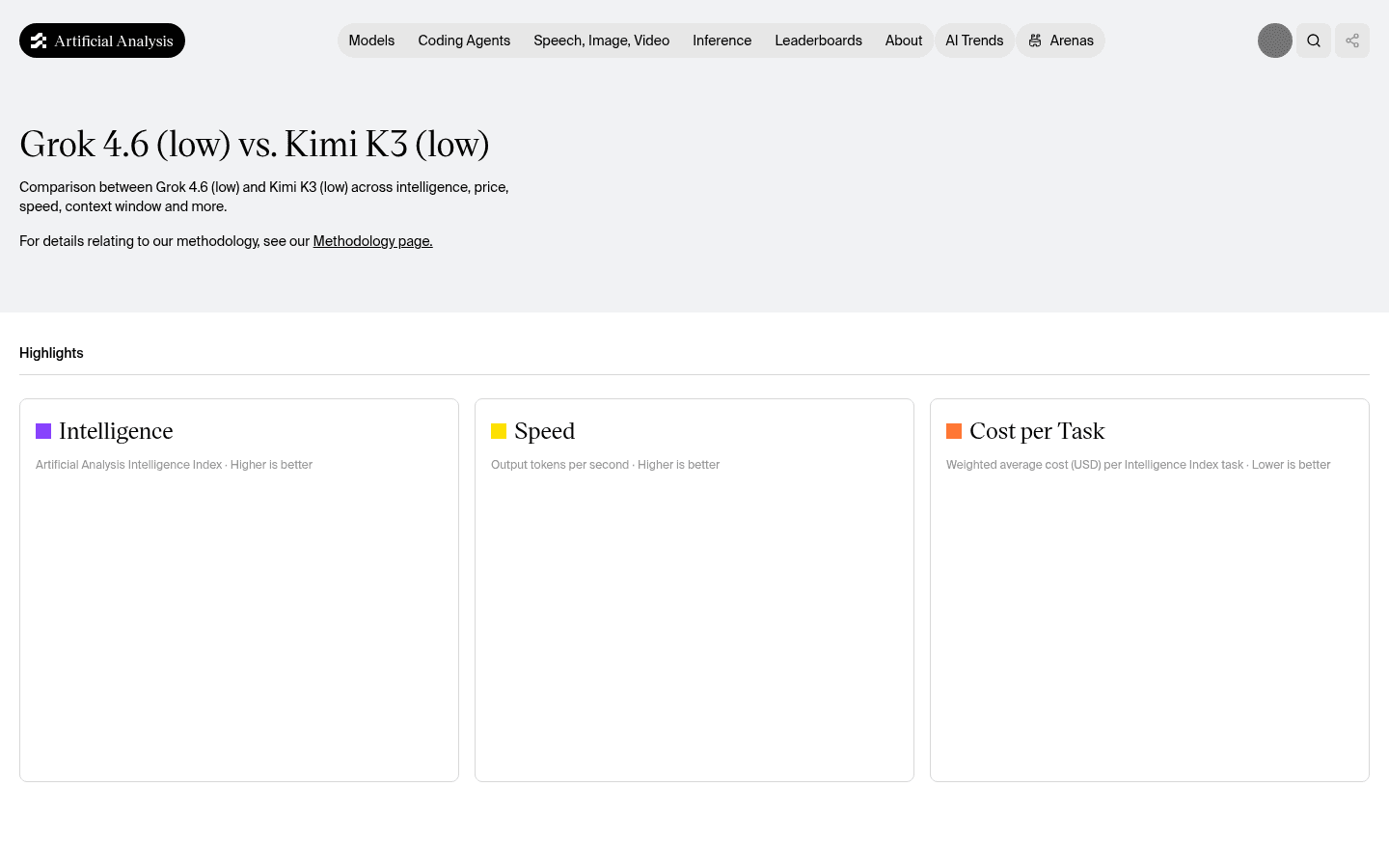The image size is (1389, 868).
Task: Go to AI Trends
Action: [974, 41]
